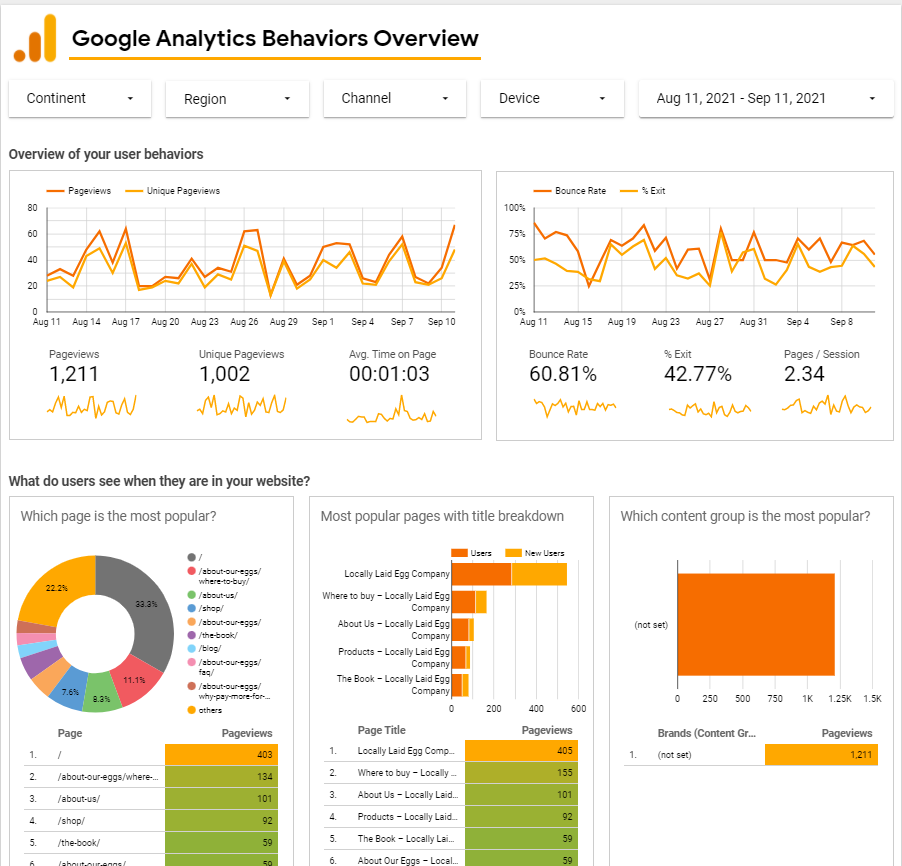Click the /the-book/ row in the Page table
This screenshot has height=866, width=902.
(x=151, y=842)
